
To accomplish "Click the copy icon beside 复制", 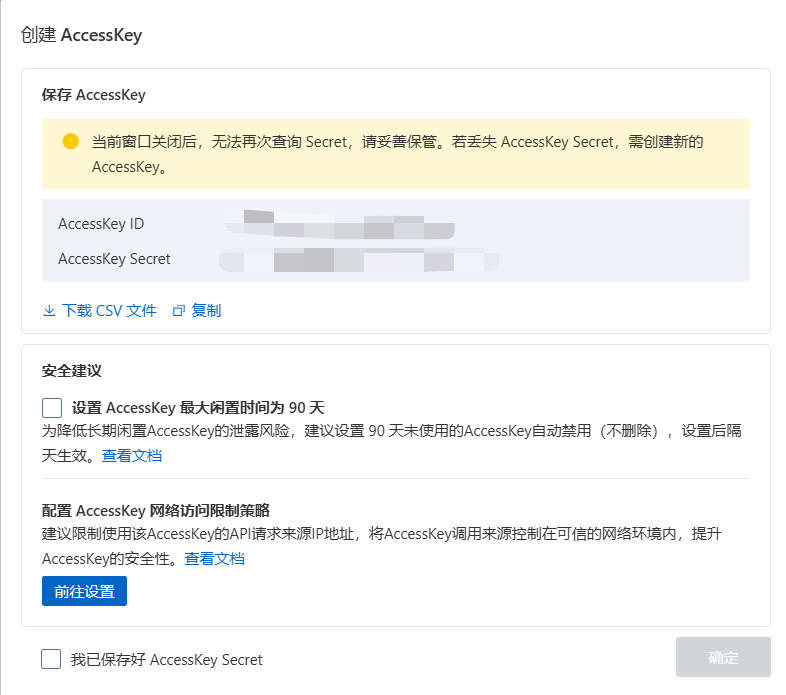I will [179, 311].
